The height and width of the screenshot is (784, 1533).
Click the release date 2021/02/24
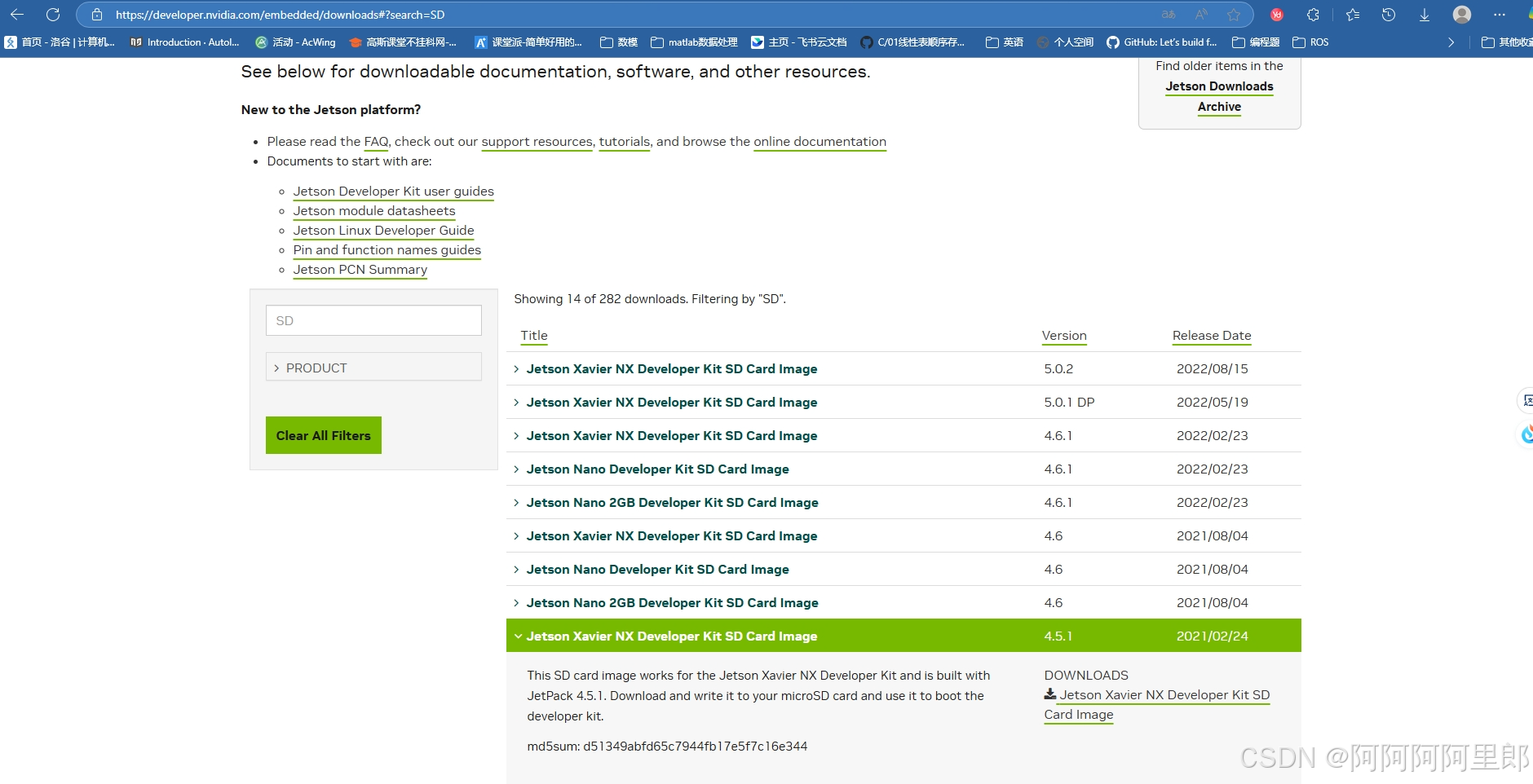[x=1213, y=636]
